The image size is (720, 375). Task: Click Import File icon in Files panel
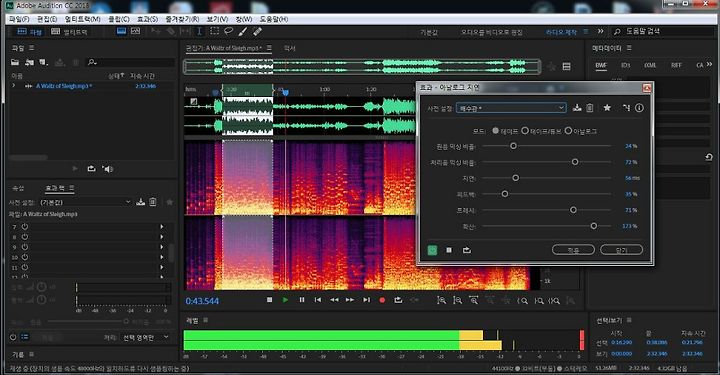[29, 62]
